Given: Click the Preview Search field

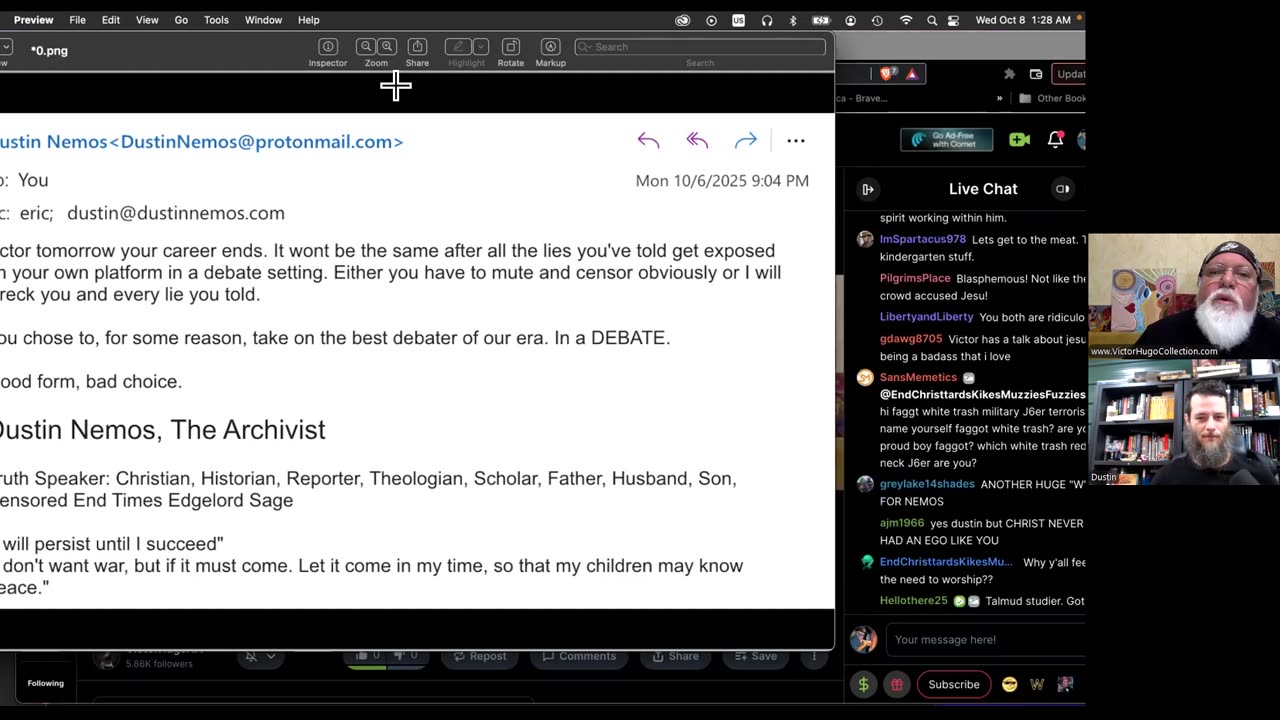Looking at the screenshot, I should click(x=700, y=47).
